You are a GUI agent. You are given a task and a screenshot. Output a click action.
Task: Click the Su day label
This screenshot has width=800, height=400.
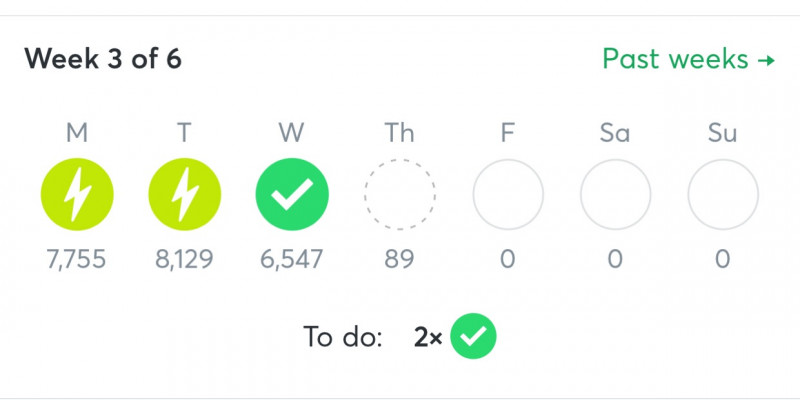tap(723, 133)
